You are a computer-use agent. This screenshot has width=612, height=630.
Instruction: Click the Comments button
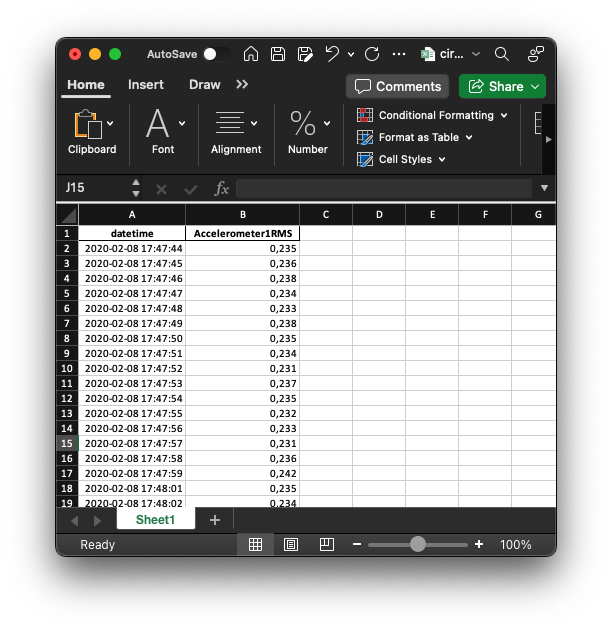[398, 86]
